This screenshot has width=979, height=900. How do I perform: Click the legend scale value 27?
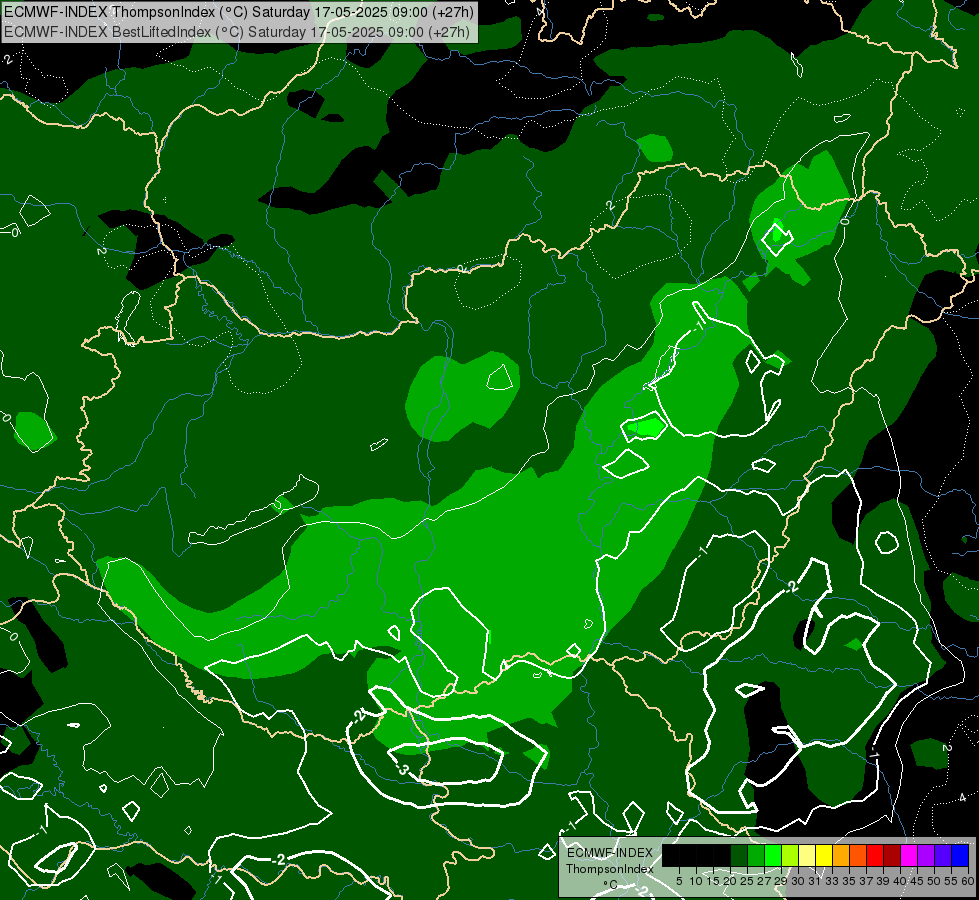click(x=764, y=881)
